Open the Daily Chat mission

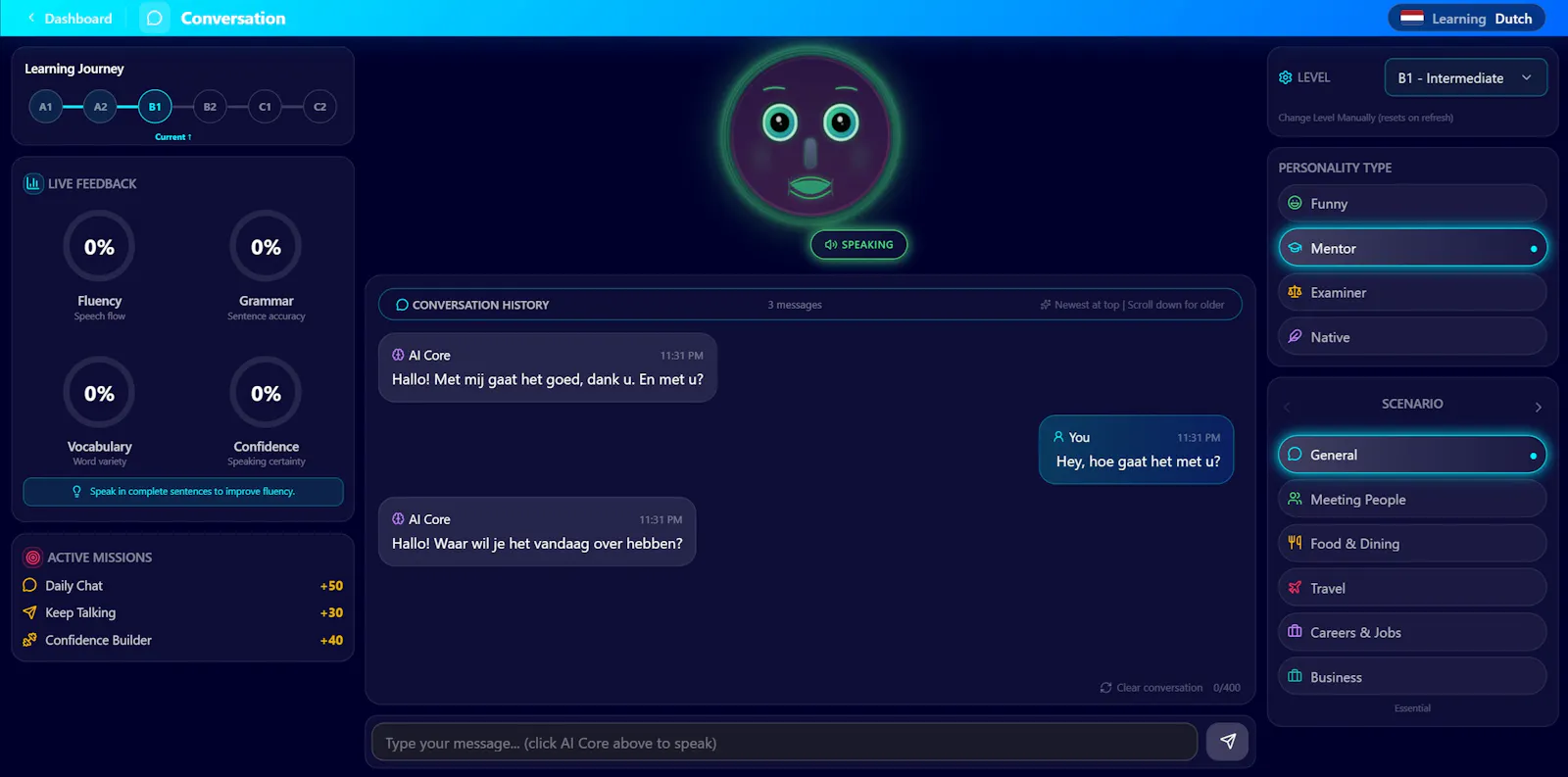(182, 586)
